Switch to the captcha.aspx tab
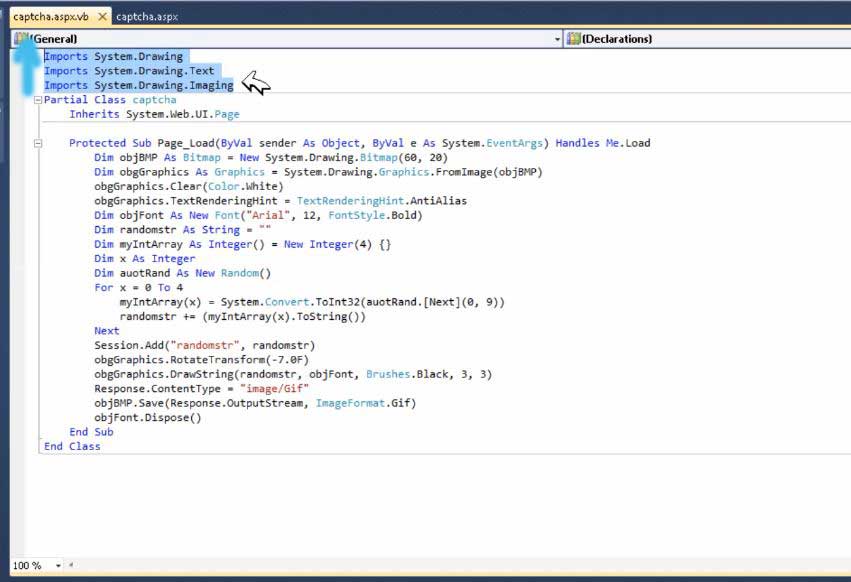The image size is (851, 582). [146, 17]
